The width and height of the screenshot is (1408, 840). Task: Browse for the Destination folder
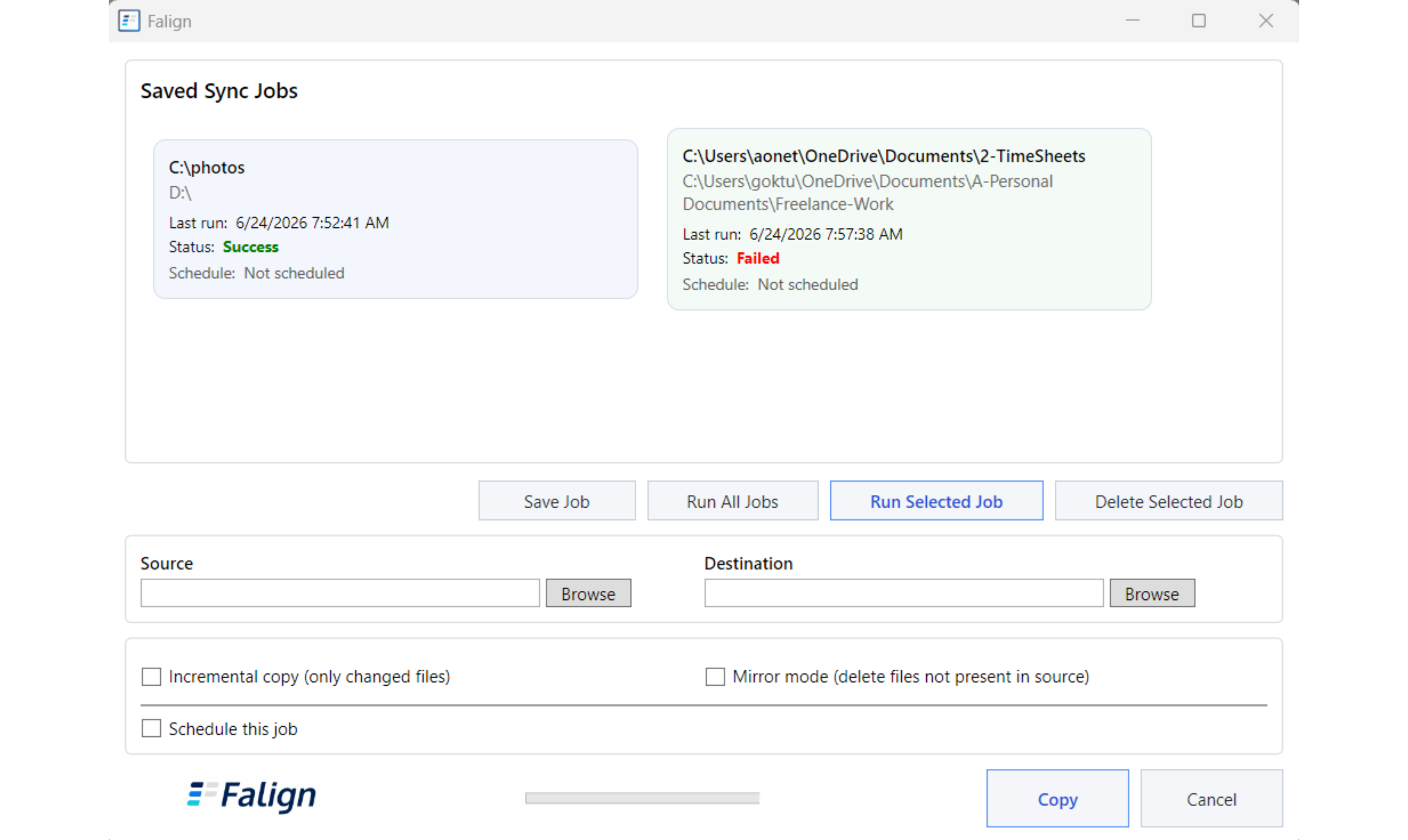click(x=1152, y=593)
